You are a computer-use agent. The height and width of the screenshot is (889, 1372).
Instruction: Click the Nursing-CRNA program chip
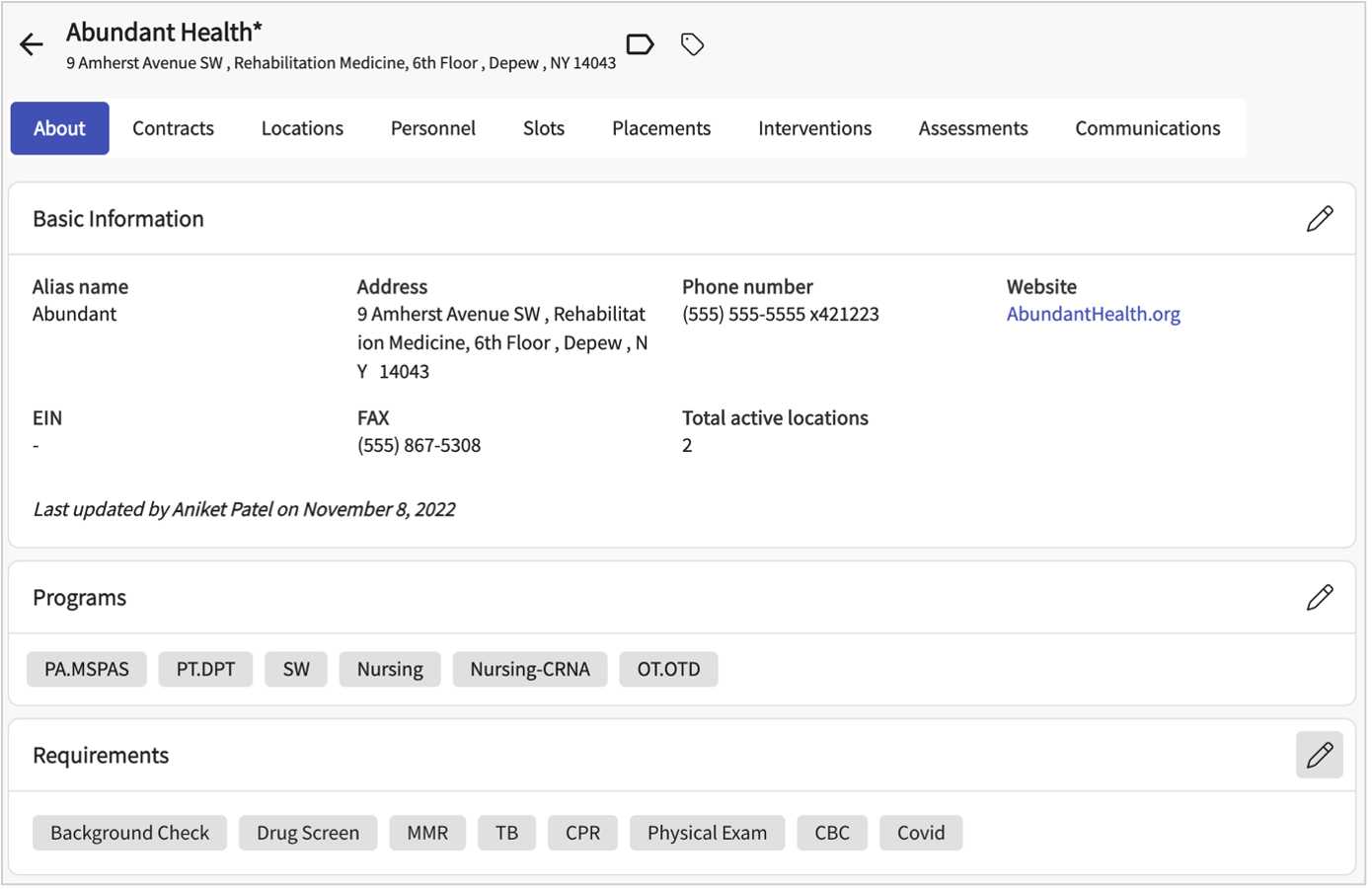tap(529, 669)
